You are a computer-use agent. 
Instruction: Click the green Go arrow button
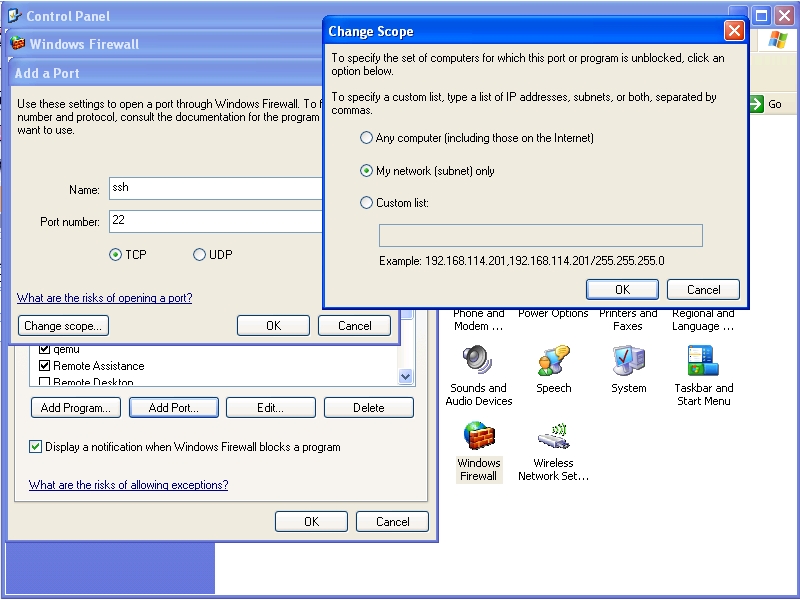pos(765,104)
